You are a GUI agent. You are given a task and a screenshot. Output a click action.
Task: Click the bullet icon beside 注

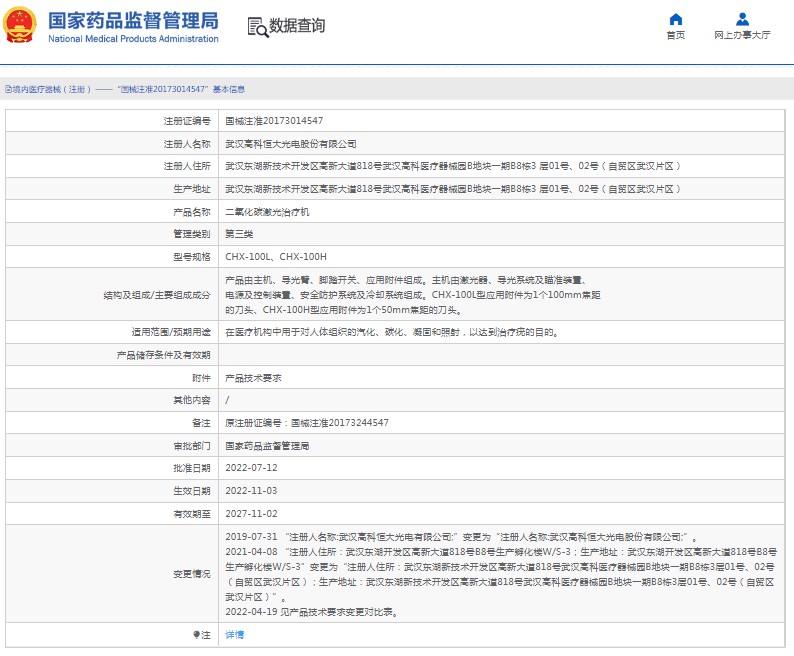(x=196, y=635)
